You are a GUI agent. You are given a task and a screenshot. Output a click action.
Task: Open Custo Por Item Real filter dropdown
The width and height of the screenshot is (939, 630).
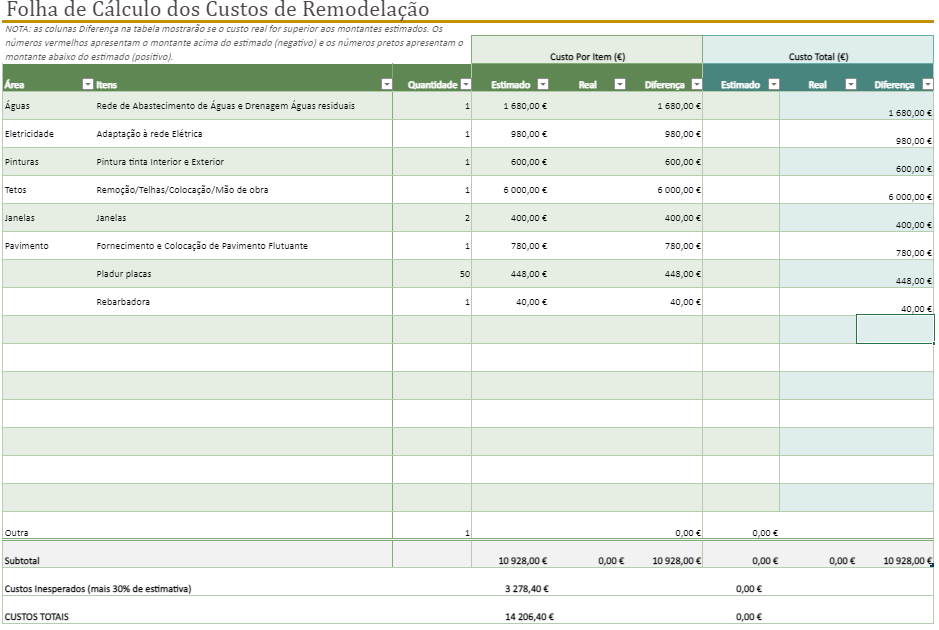(620, 84)
